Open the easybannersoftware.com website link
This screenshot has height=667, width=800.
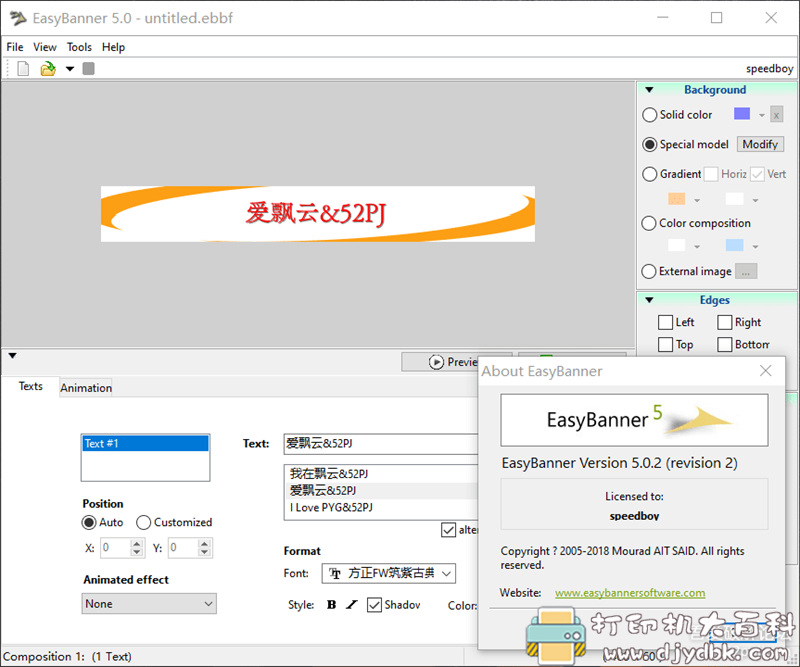[630, 593]
